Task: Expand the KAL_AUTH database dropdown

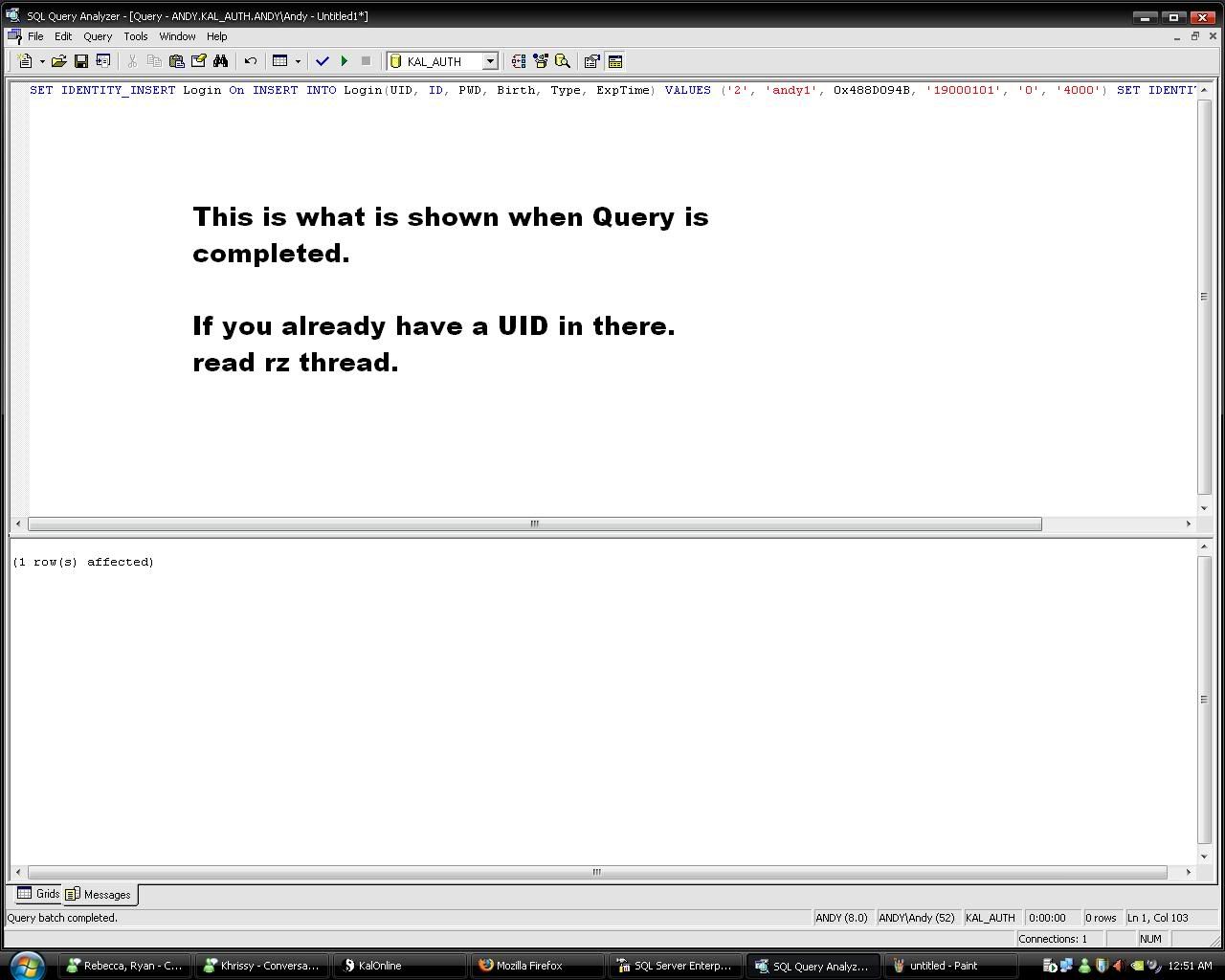Action: 490,61
